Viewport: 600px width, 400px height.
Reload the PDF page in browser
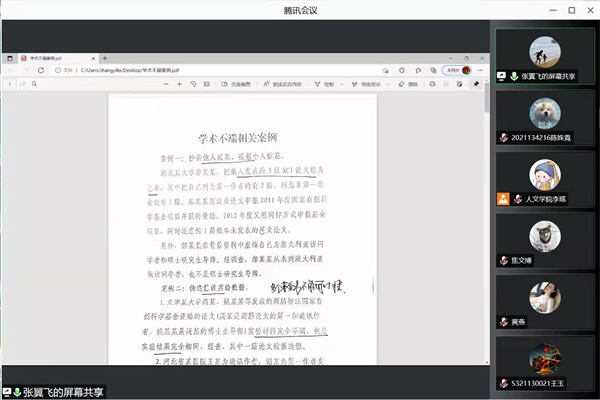pyautogui.click(x=40, y=71)
